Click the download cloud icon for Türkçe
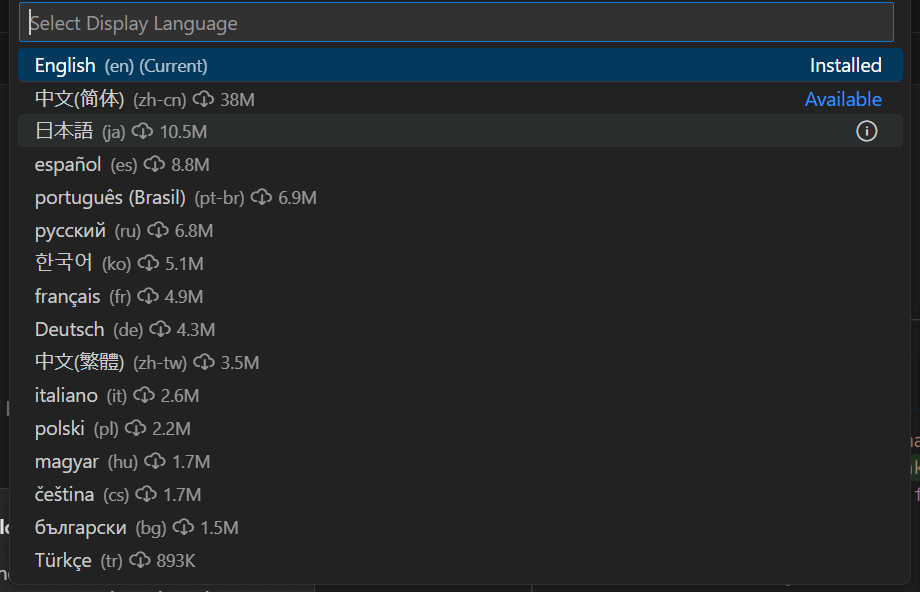 (140, 560)
